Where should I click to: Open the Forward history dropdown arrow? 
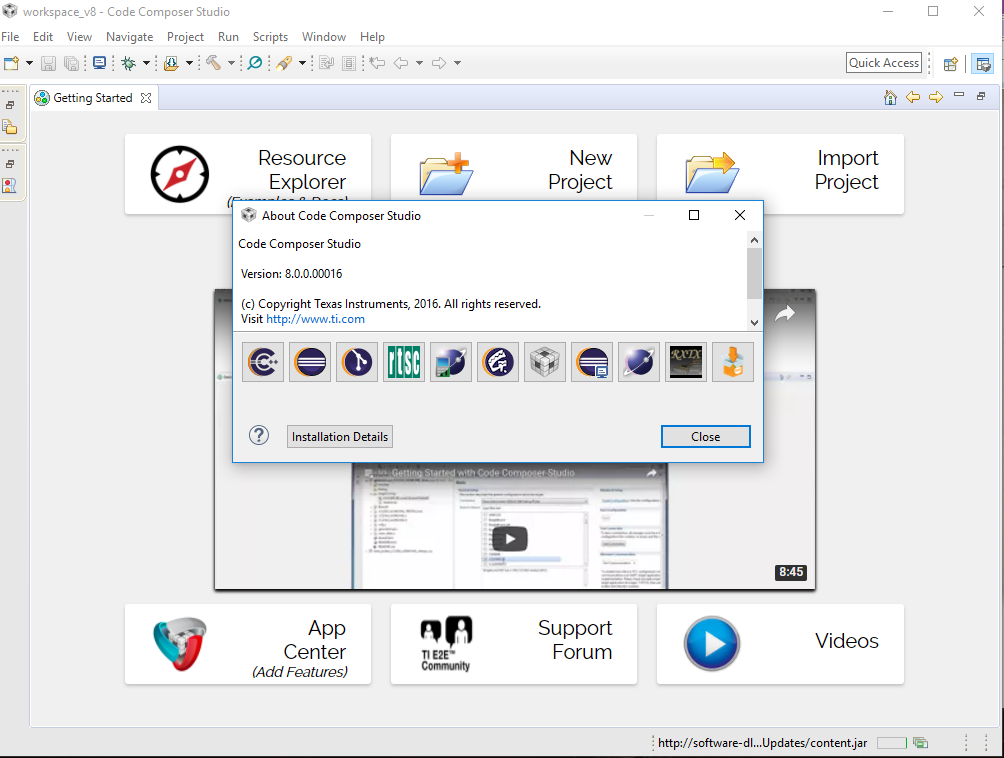457,63
